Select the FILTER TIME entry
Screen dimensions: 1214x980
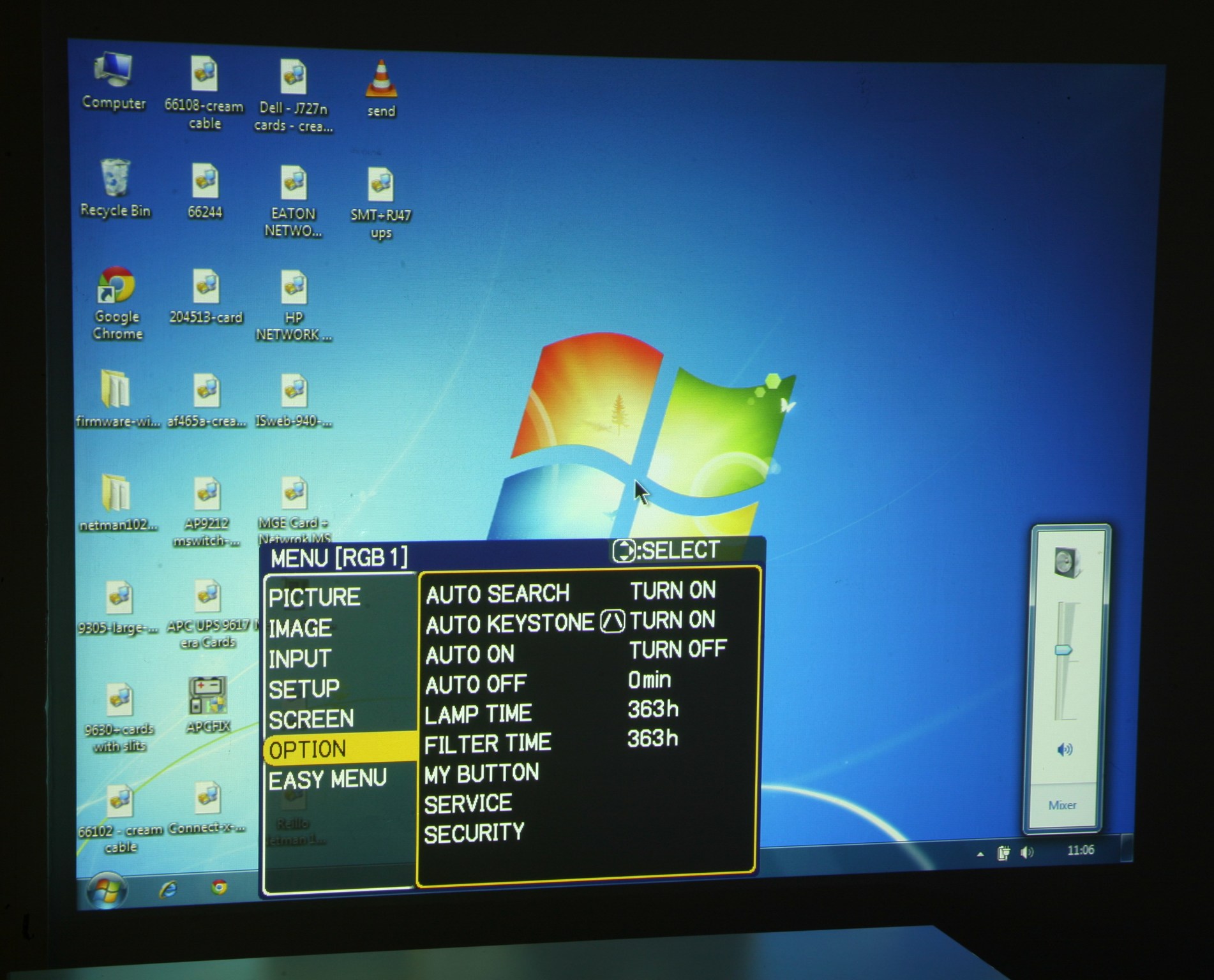pyautogui.click(x=487, y=745)
